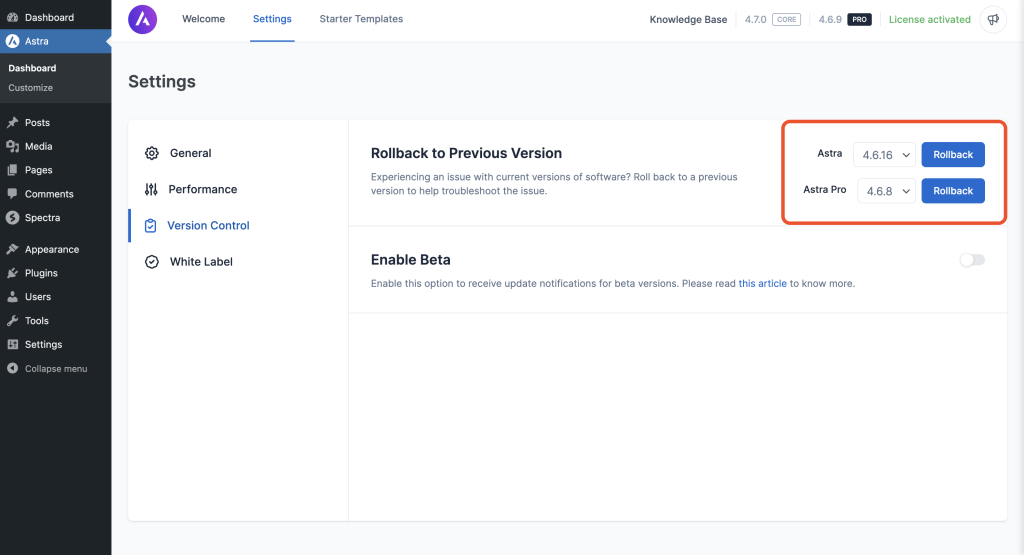1024x555 pixels.
Task: Click the 'Rollback to Previous Version' heading
Action: pos(466,153)
